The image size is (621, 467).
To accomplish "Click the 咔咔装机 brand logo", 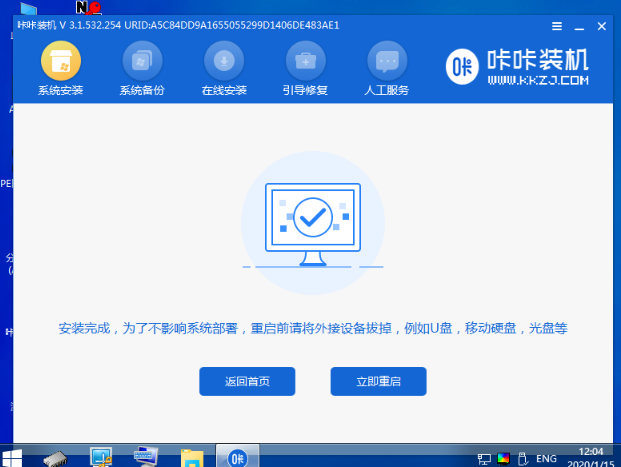I will [x=515, y=68].
